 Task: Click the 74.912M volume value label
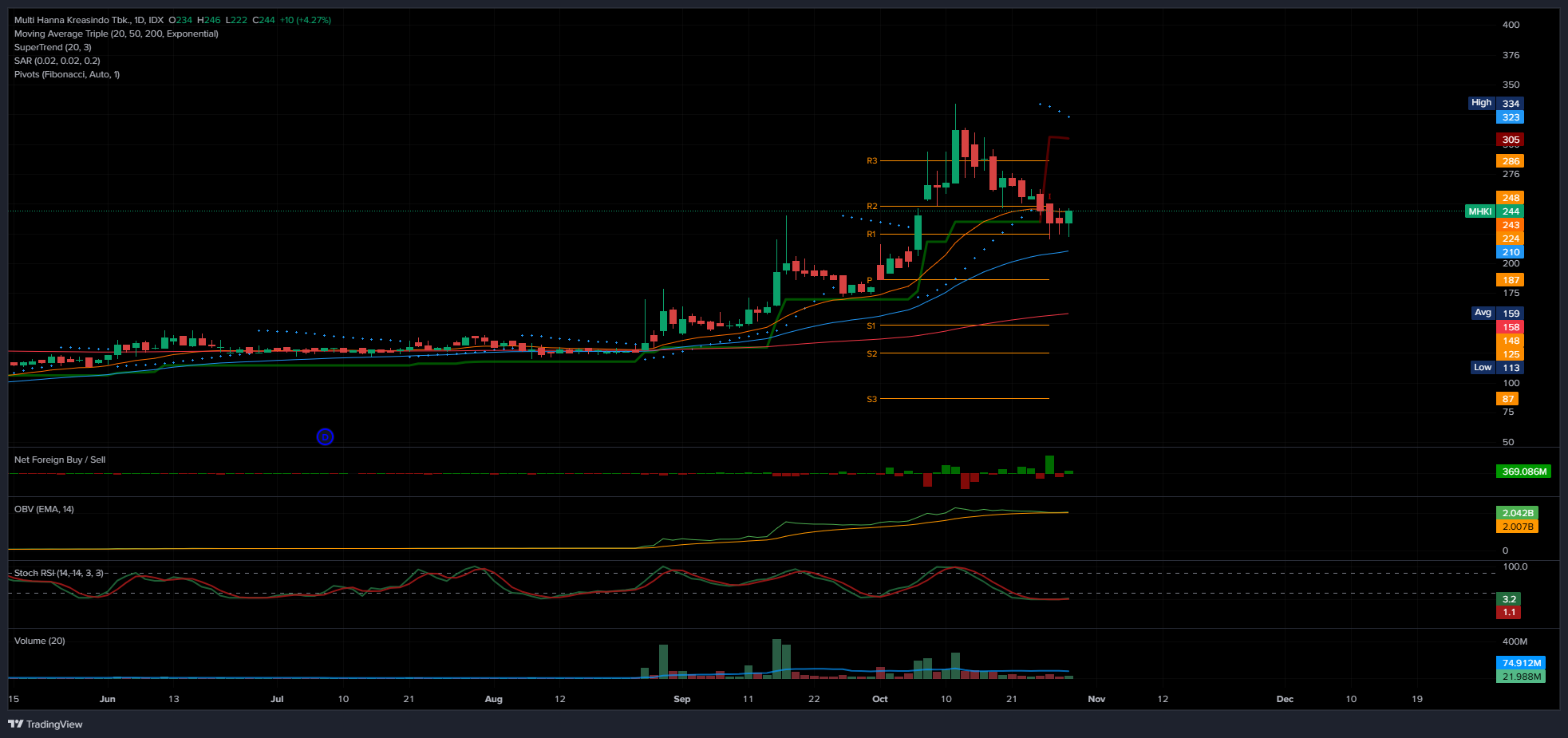point(1521,663)
